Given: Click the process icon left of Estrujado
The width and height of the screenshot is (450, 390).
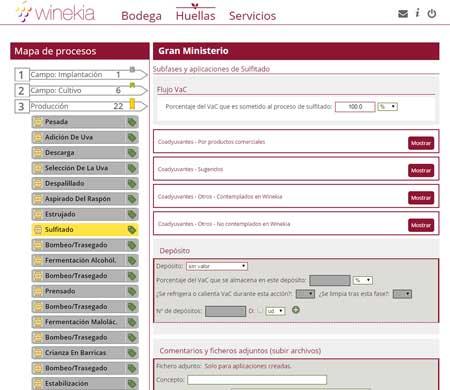Looking at the screenshot, I should [38, 214].
